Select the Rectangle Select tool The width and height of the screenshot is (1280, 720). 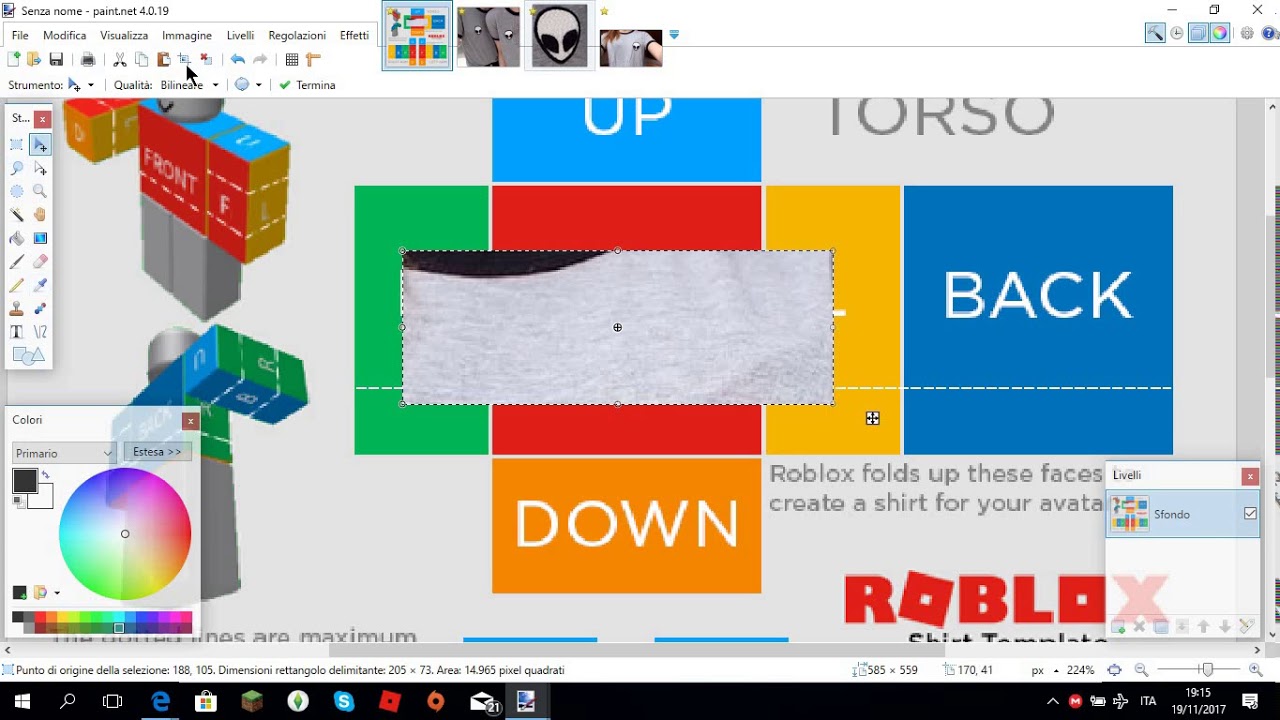point(17,145)
